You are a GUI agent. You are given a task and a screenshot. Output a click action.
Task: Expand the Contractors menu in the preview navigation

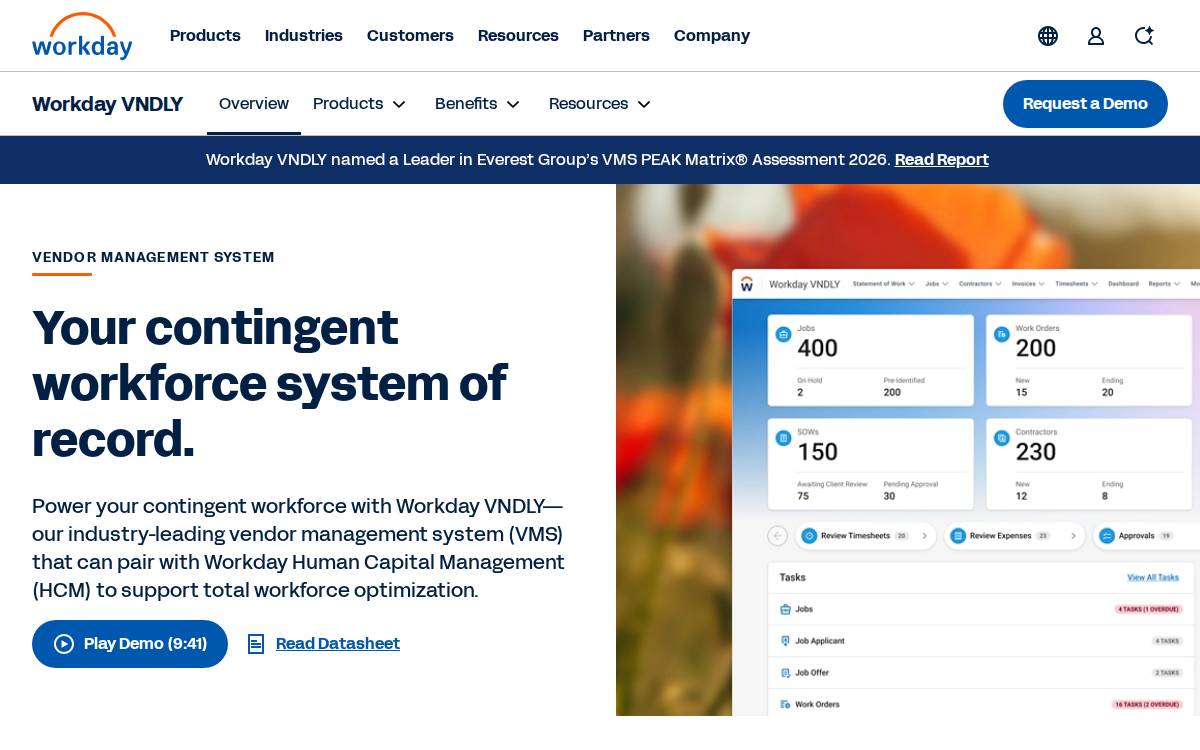pyautogui.click(x=981, y=284)
